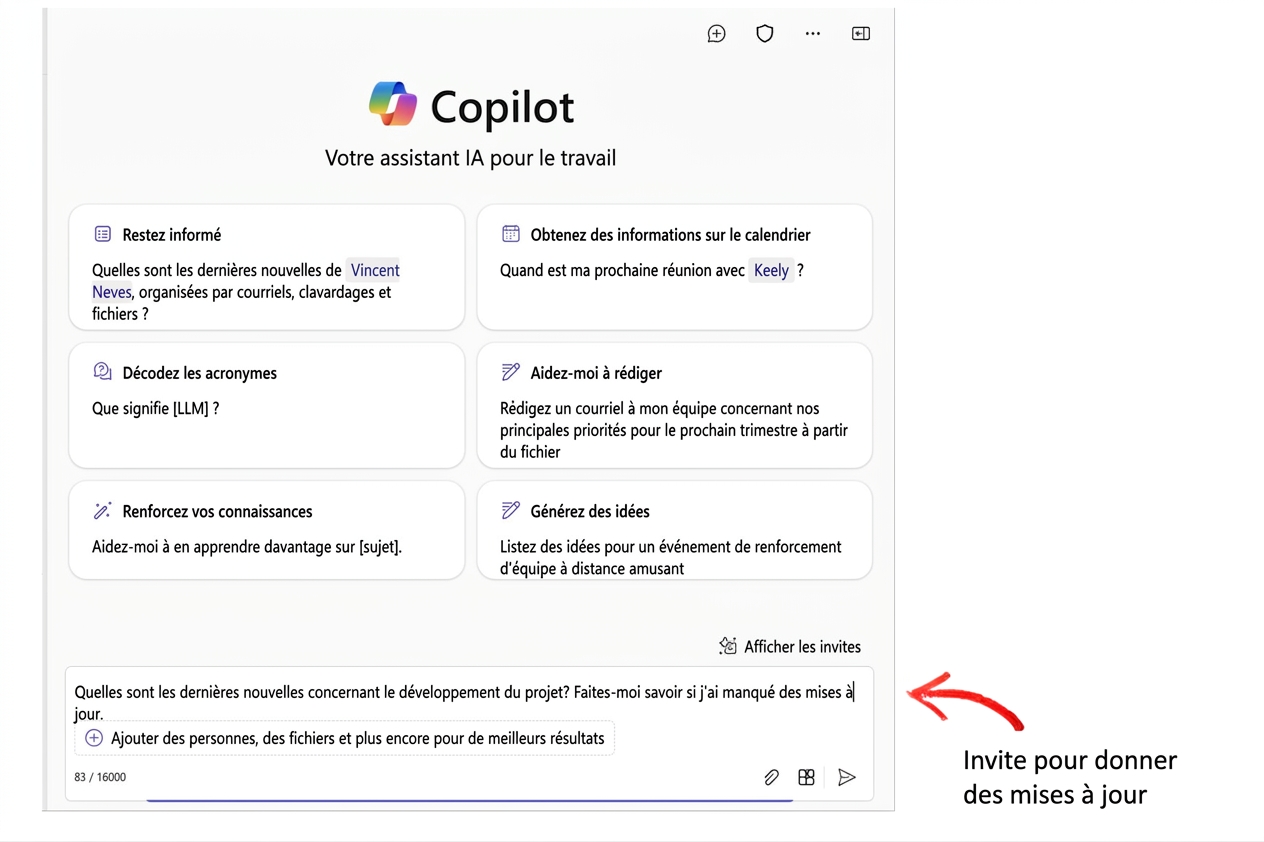Select the Restez informé prompt card
Screen dimensions: 1264x842
[266, 267]
